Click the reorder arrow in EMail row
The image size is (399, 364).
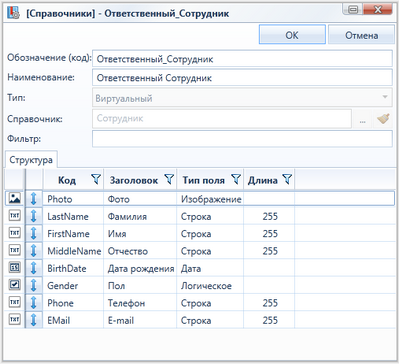pyautogui.click(x=34, y=320)
